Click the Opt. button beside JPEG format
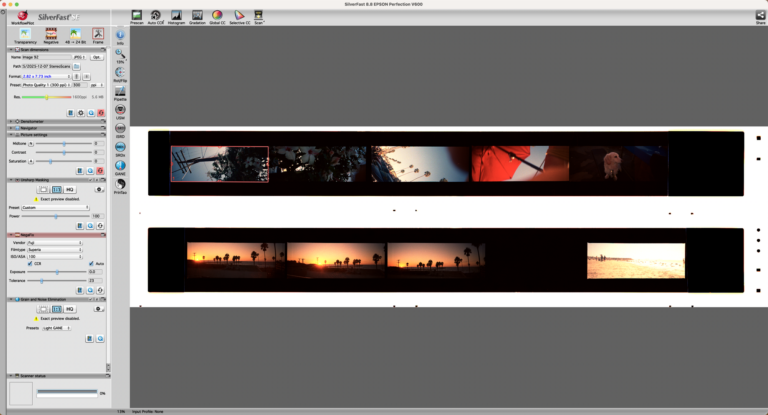This screenshot has height=415, width=768. pyautogui.click(x=97, y=57)
